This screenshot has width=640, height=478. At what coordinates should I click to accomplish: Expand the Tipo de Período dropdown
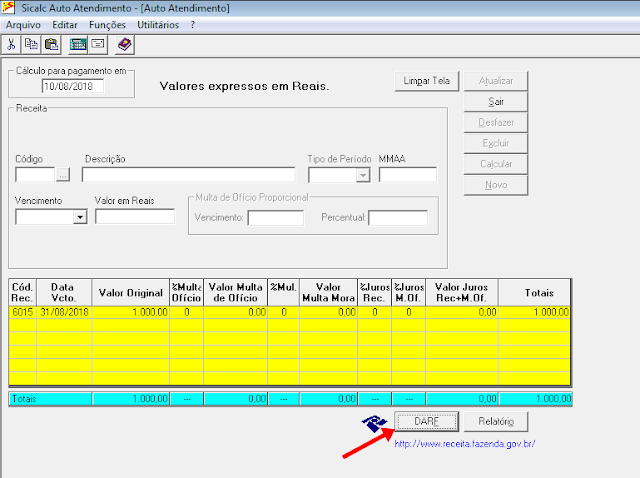(x=362, y=175)
